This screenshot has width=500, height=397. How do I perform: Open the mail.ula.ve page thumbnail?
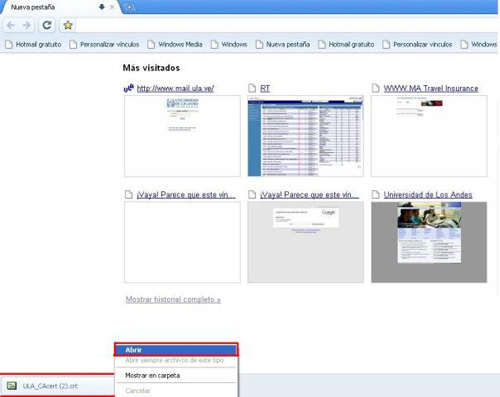[182, 136]
